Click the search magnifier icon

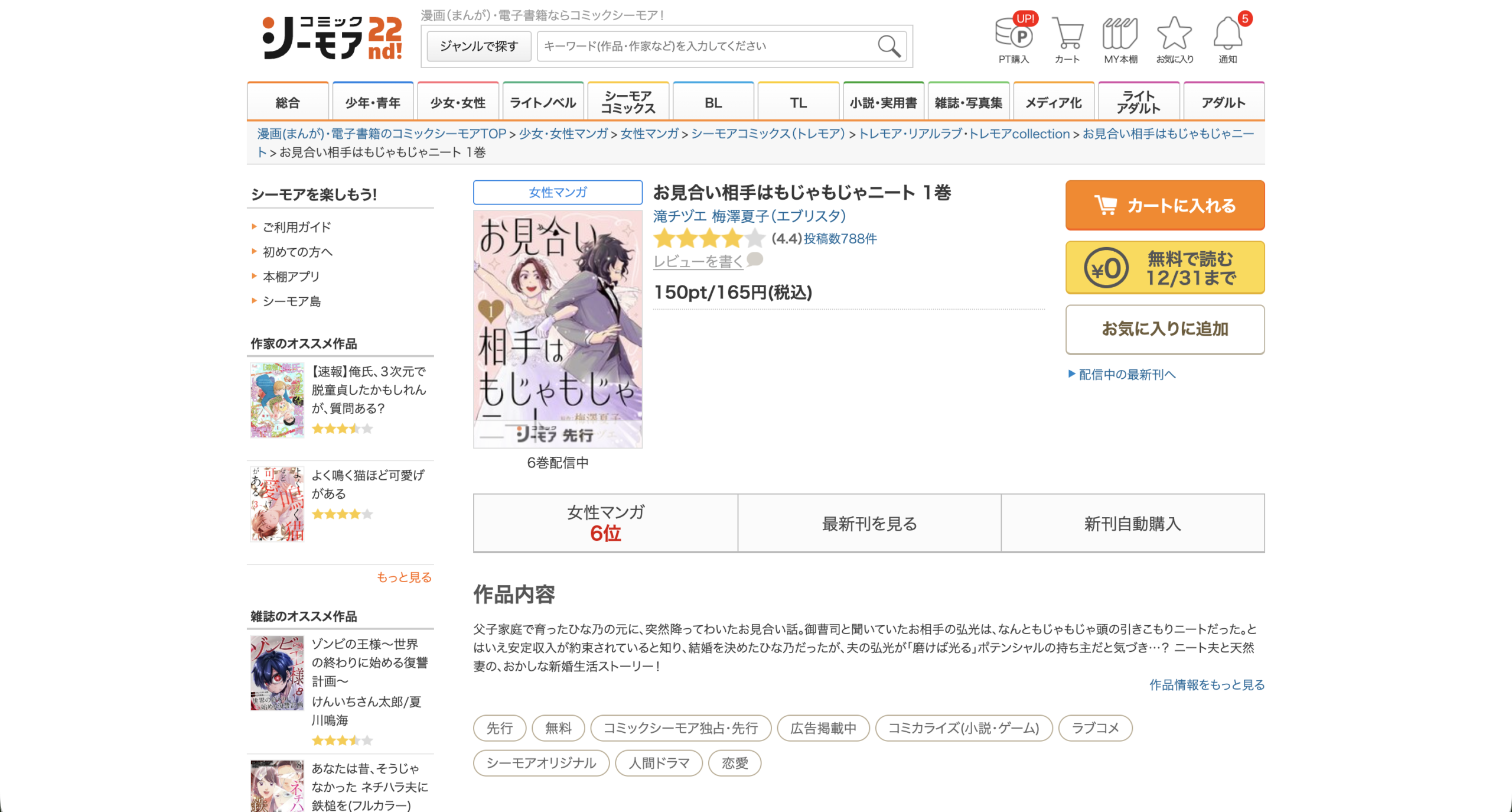(889, 46)
